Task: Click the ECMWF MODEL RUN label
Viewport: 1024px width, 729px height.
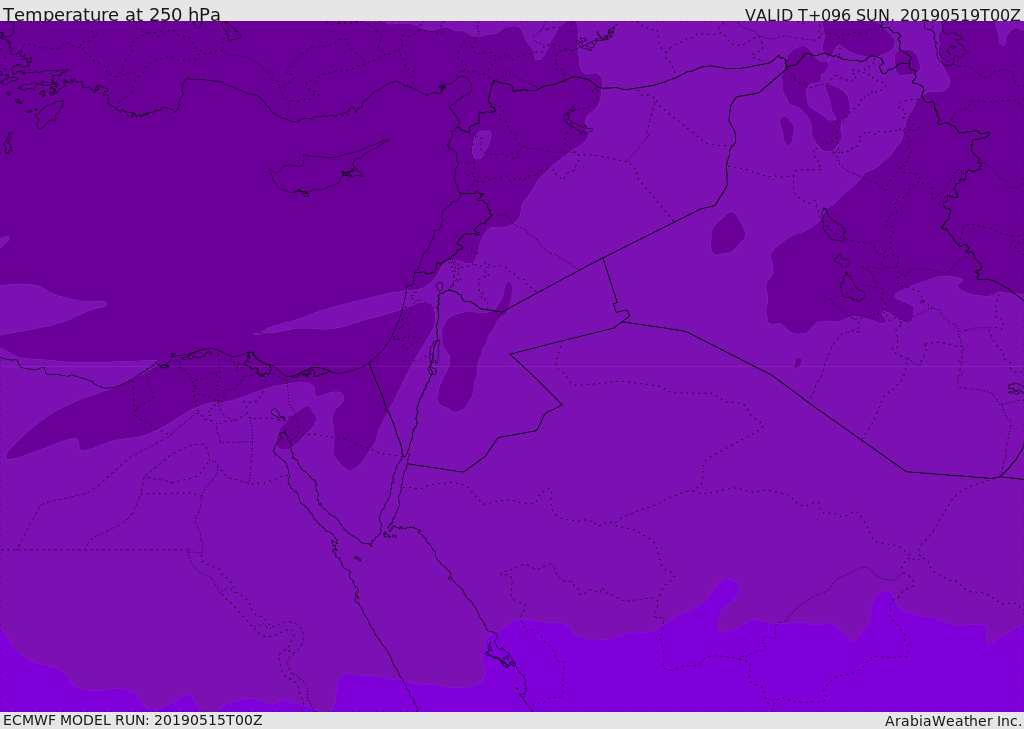Action: pos(132,720)
